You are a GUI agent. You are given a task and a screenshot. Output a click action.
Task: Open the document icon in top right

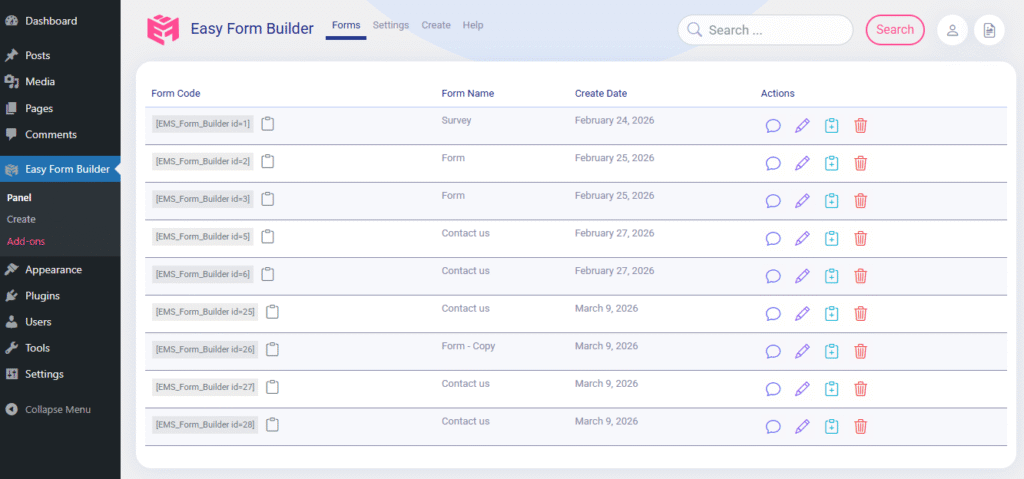pyautogui.click(x=989, y=30)
